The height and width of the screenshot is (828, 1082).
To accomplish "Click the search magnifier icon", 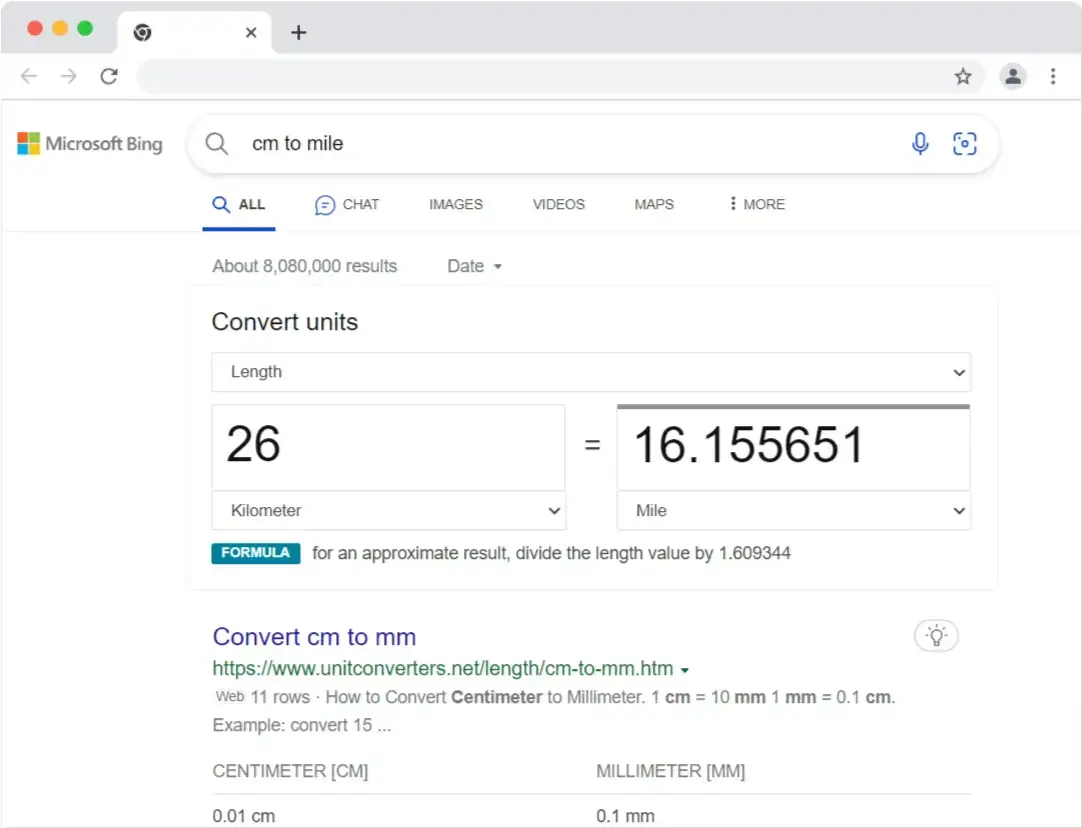I will coord(216,143).
